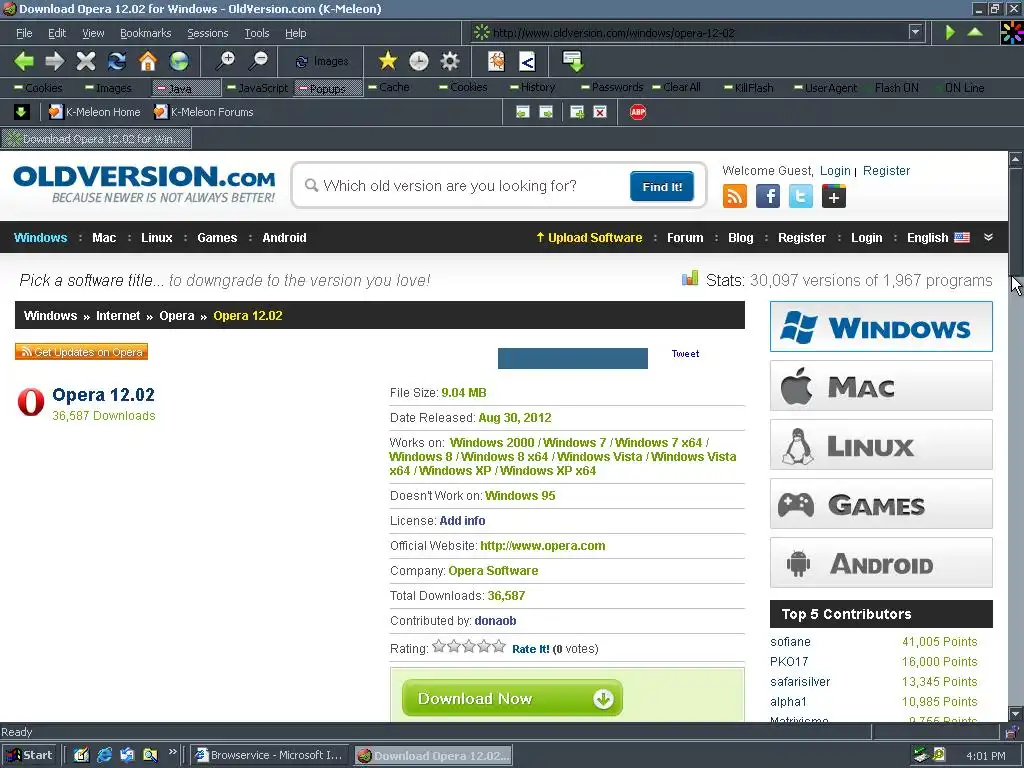Click the Rate It! link
The height and width of the screenshot is (768, 1024).
coord(530,649)
